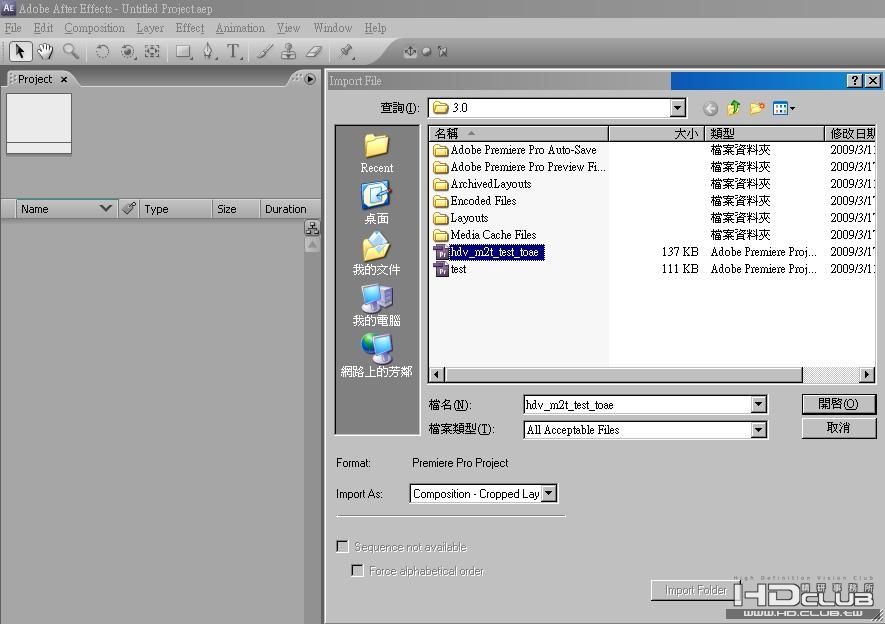Click the view axis mode icon
The width and height of the screenshot is (885, 624).
pos(442,51)
